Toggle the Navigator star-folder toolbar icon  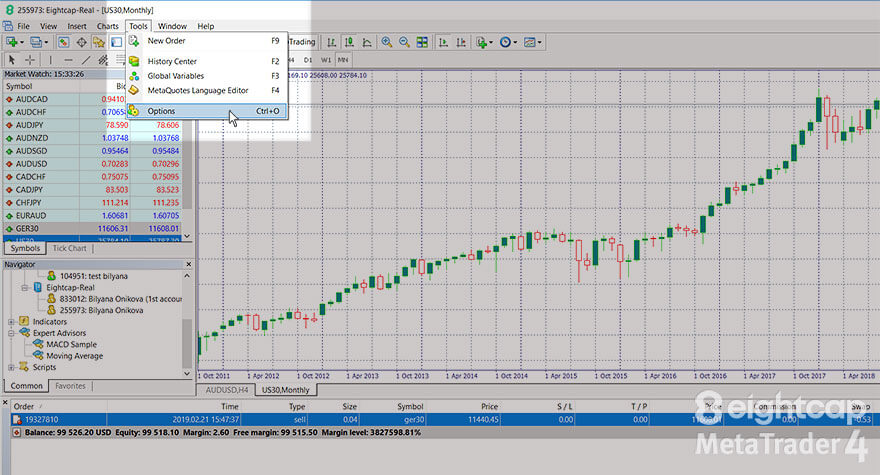(99, 42)
